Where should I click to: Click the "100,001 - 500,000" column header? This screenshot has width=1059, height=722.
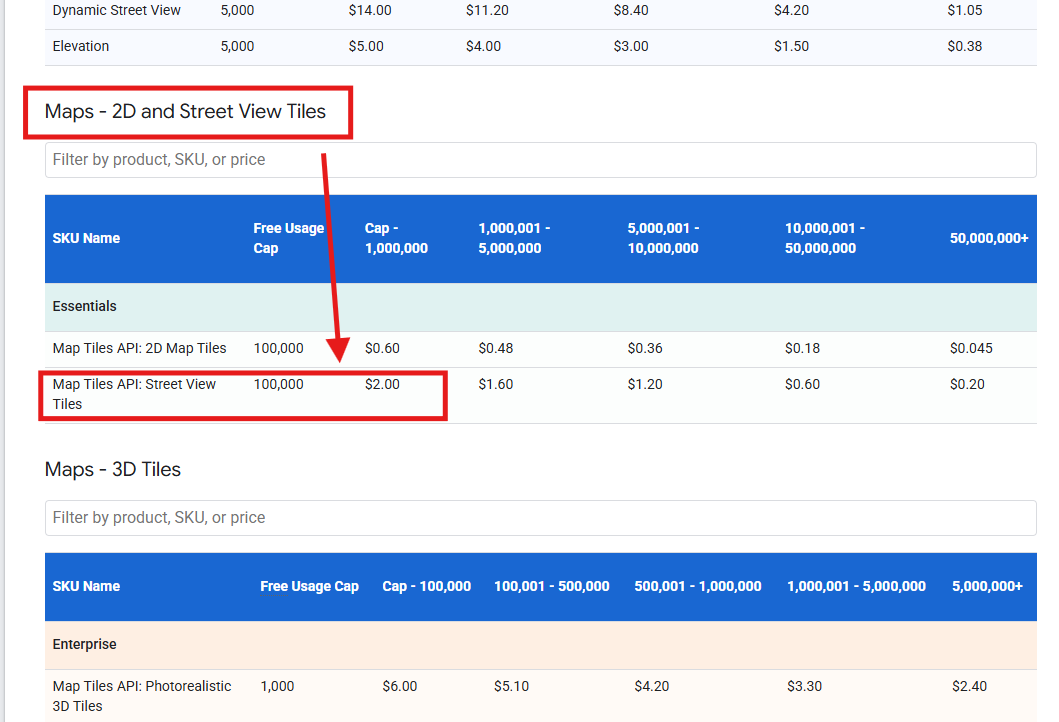point(552,586)
